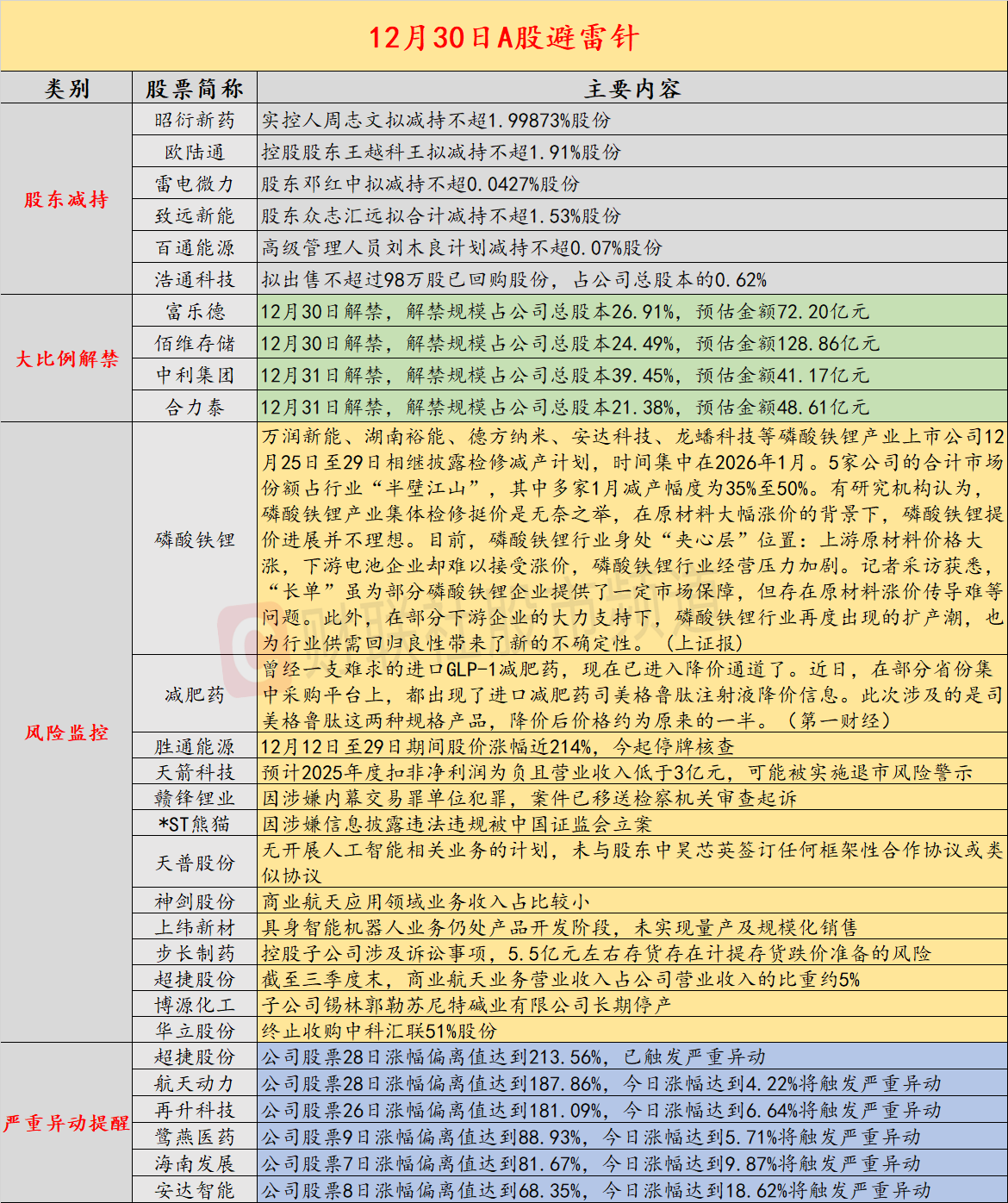This screenshot has height=1203, width=1008.
Task: Click the 中利集团 unlock detail with 41.17亿元
Action: click(565, 375)
